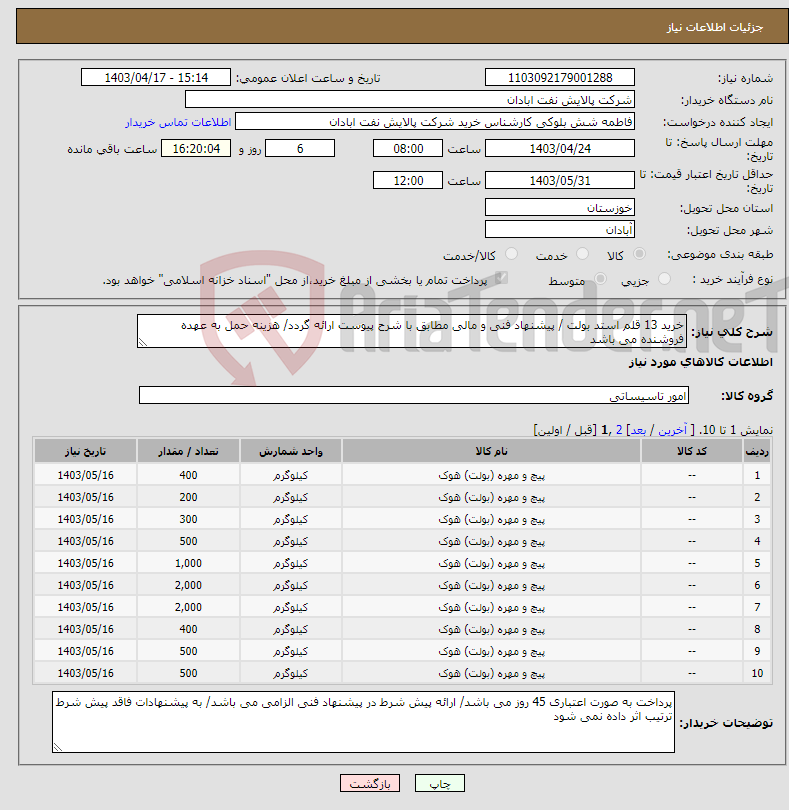Click quantity 2,000 in row 6

(x=188, y=585)
